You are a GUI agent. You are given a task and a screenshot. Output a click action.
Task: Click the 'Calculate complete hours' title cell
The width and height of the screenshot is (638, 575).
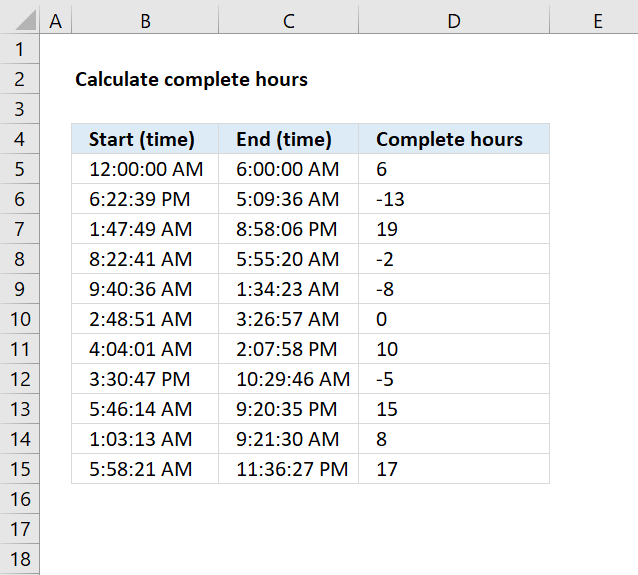click(x=192, y=79)
